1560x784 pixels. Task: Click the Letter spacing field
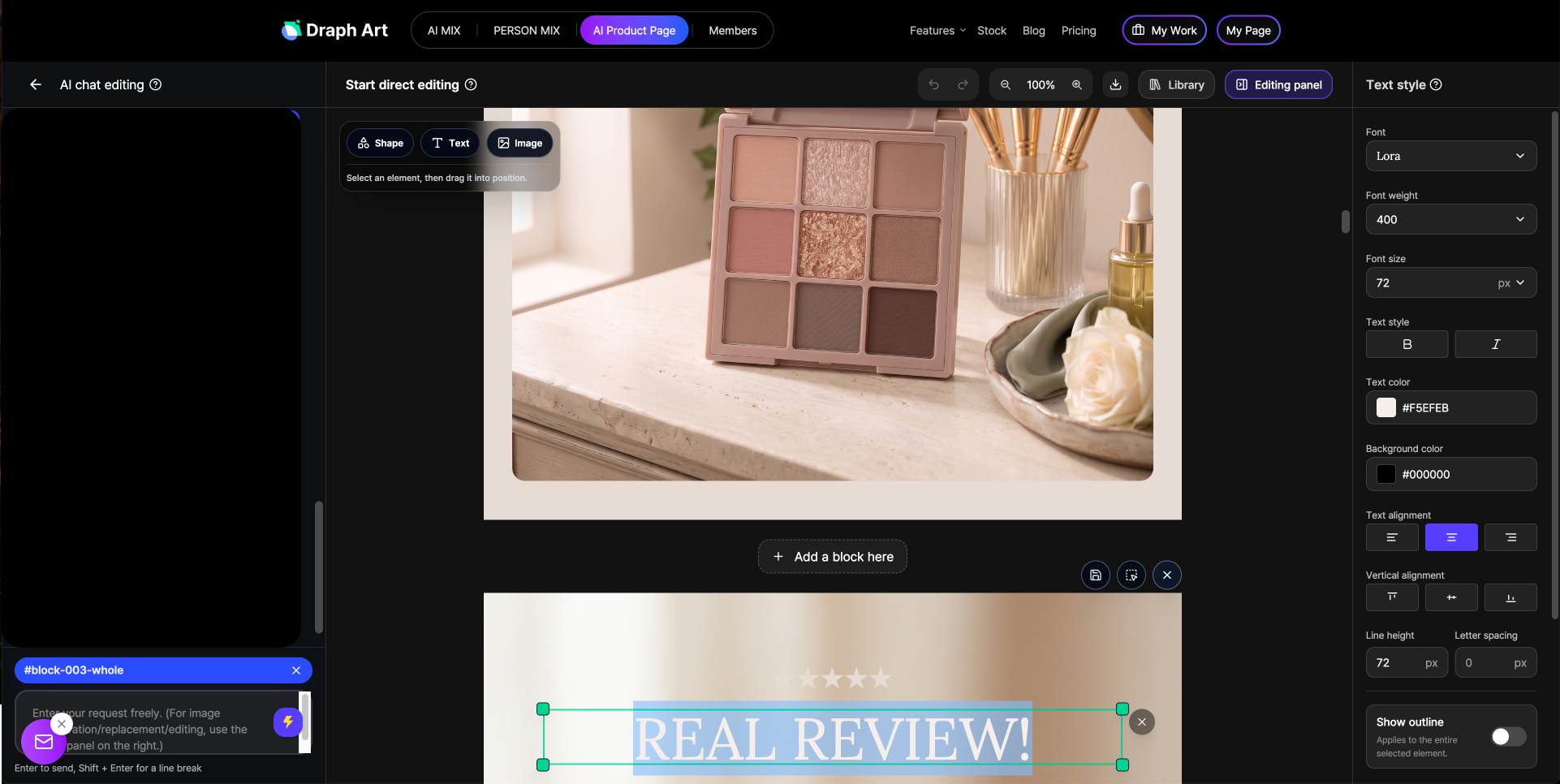click(x=1496, y=663)
